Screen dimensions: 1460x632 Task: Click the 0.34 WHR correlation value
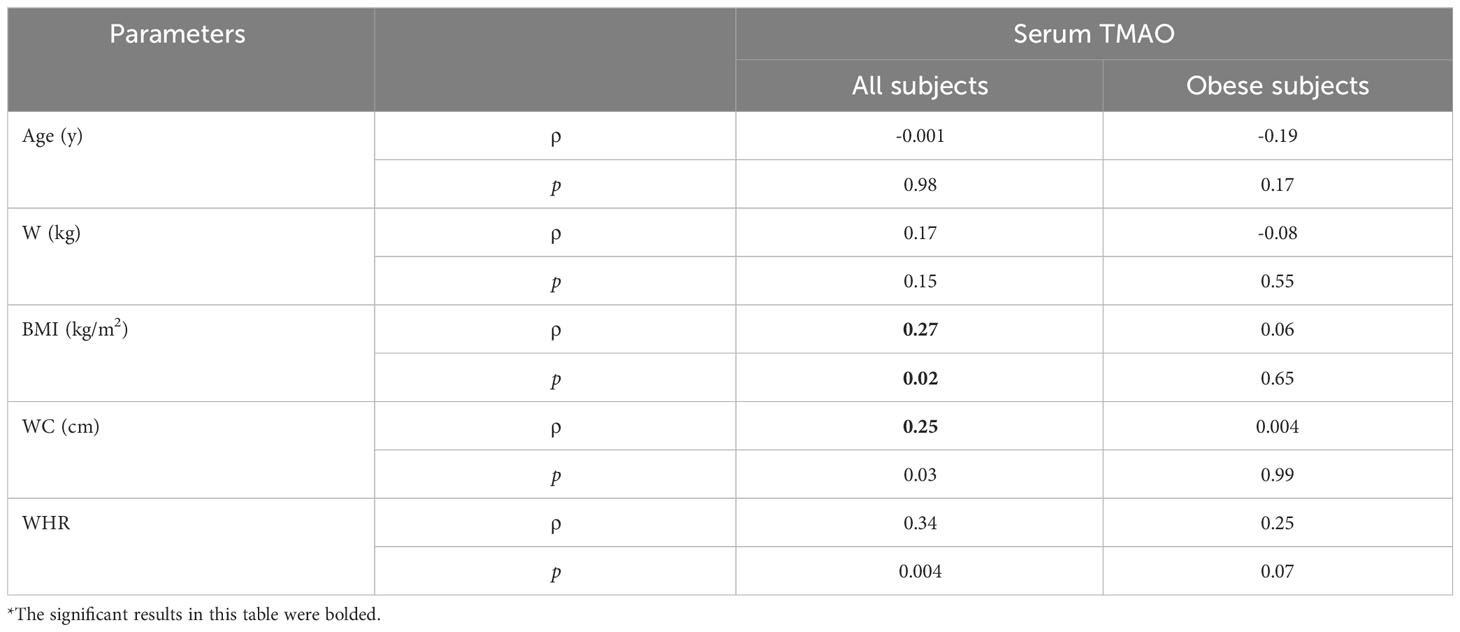tap(920, 523)
